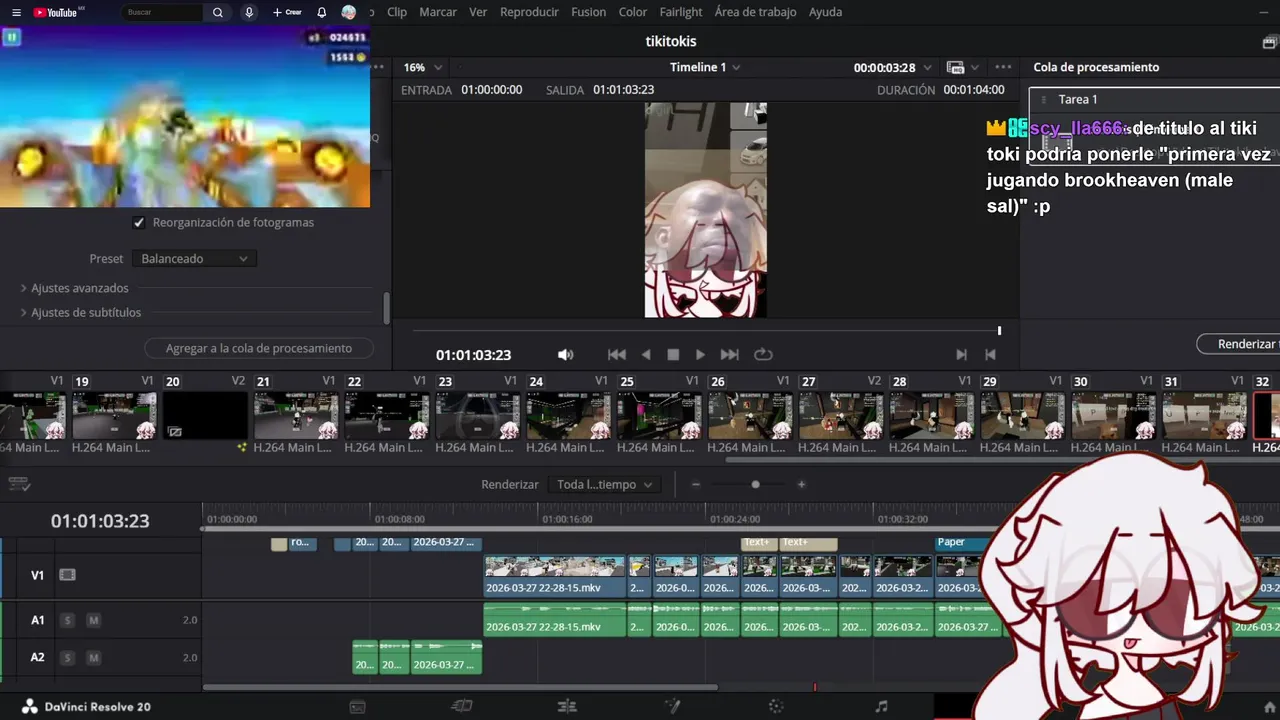
Task: Select clip thumbnail number 27
Action: pos(841,415)
